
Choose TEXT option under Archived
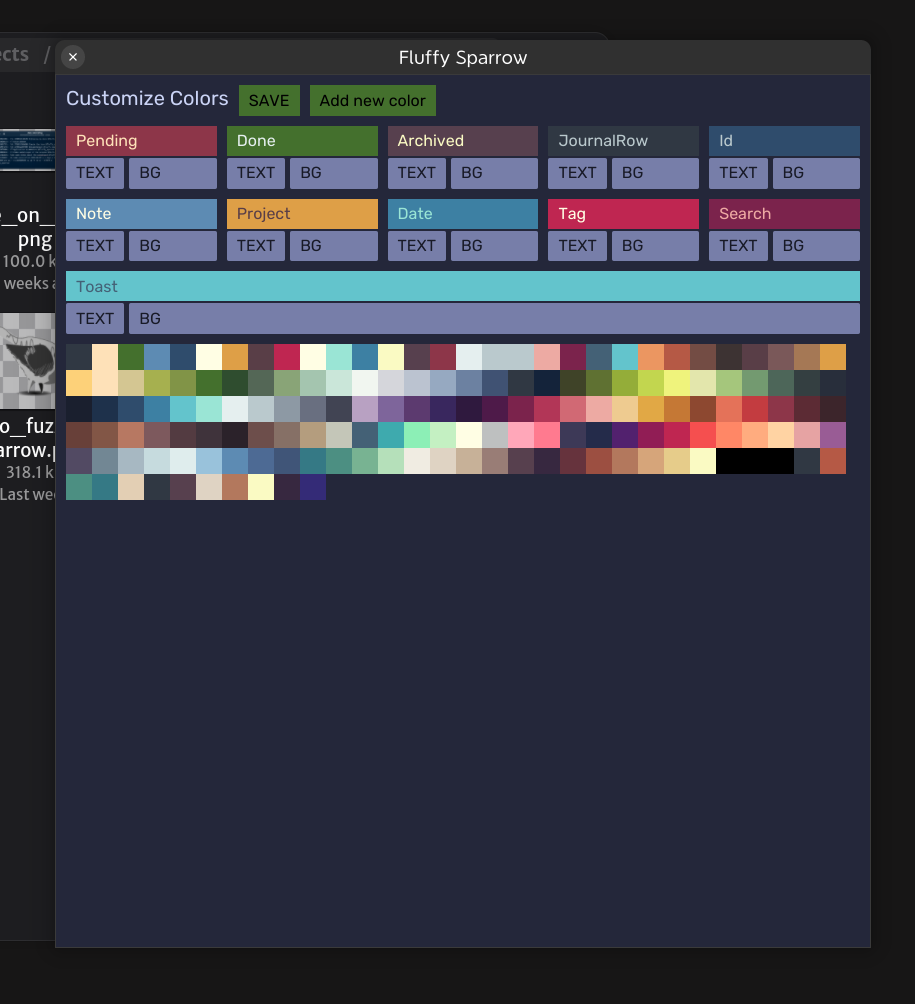[x=417, y=173]
